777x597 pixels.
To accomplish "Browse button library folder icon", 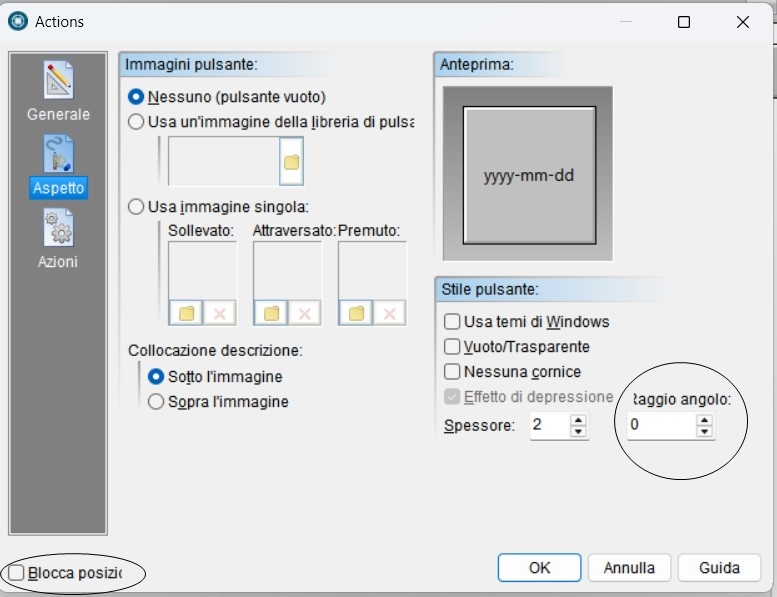I will click(291, 162).
